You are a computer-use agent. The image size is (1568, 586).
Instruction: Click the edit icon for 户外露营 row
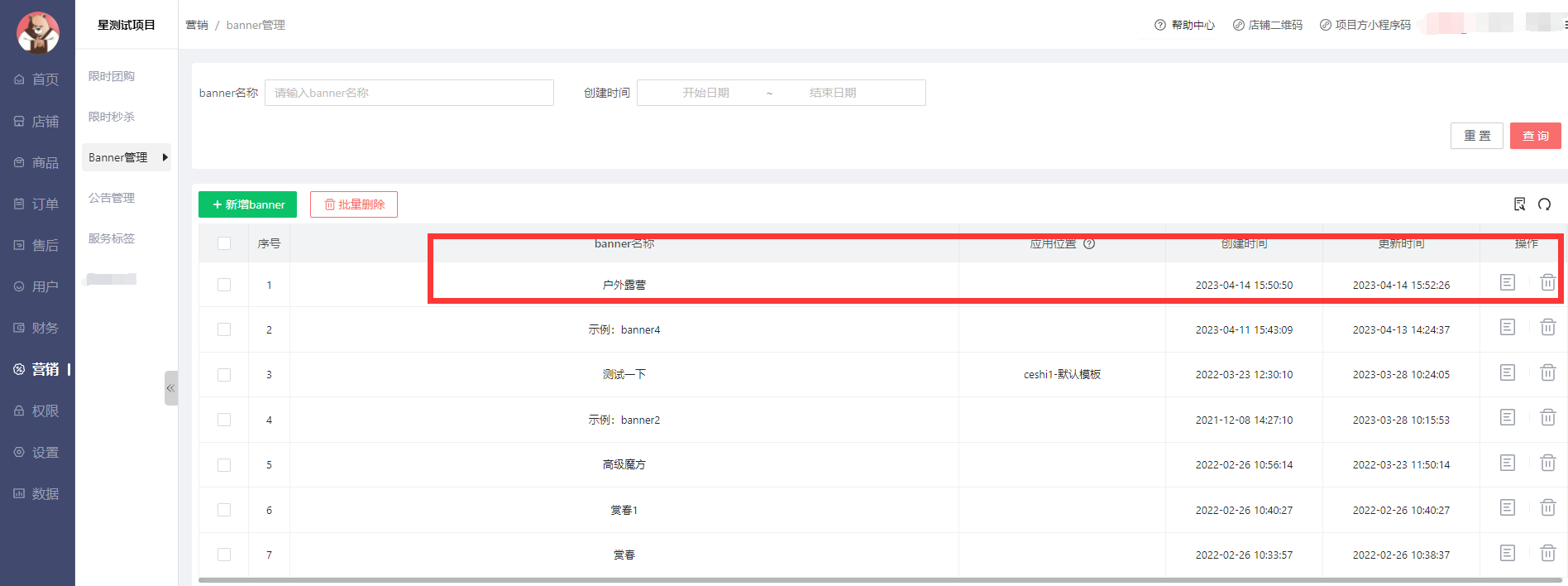click(1507, 283)
